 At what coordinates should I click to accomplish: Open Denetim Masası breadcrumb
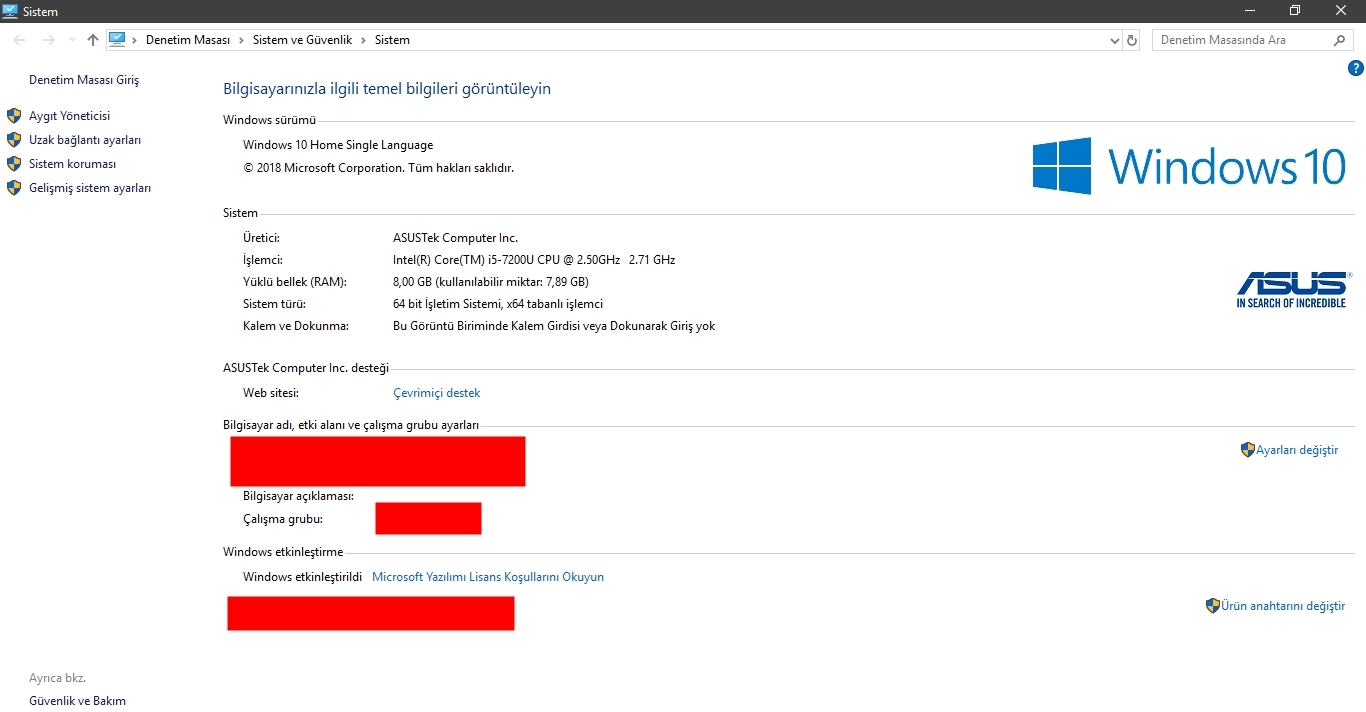coord(188,40)
